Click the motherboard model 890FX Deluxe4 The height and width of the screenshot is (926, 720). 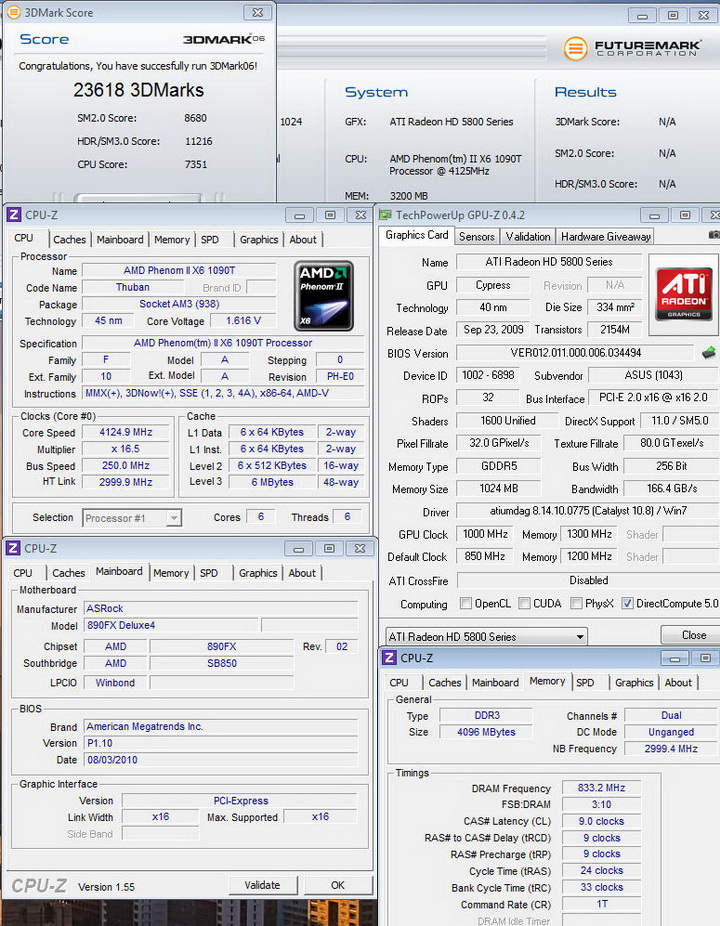point(171,625)
